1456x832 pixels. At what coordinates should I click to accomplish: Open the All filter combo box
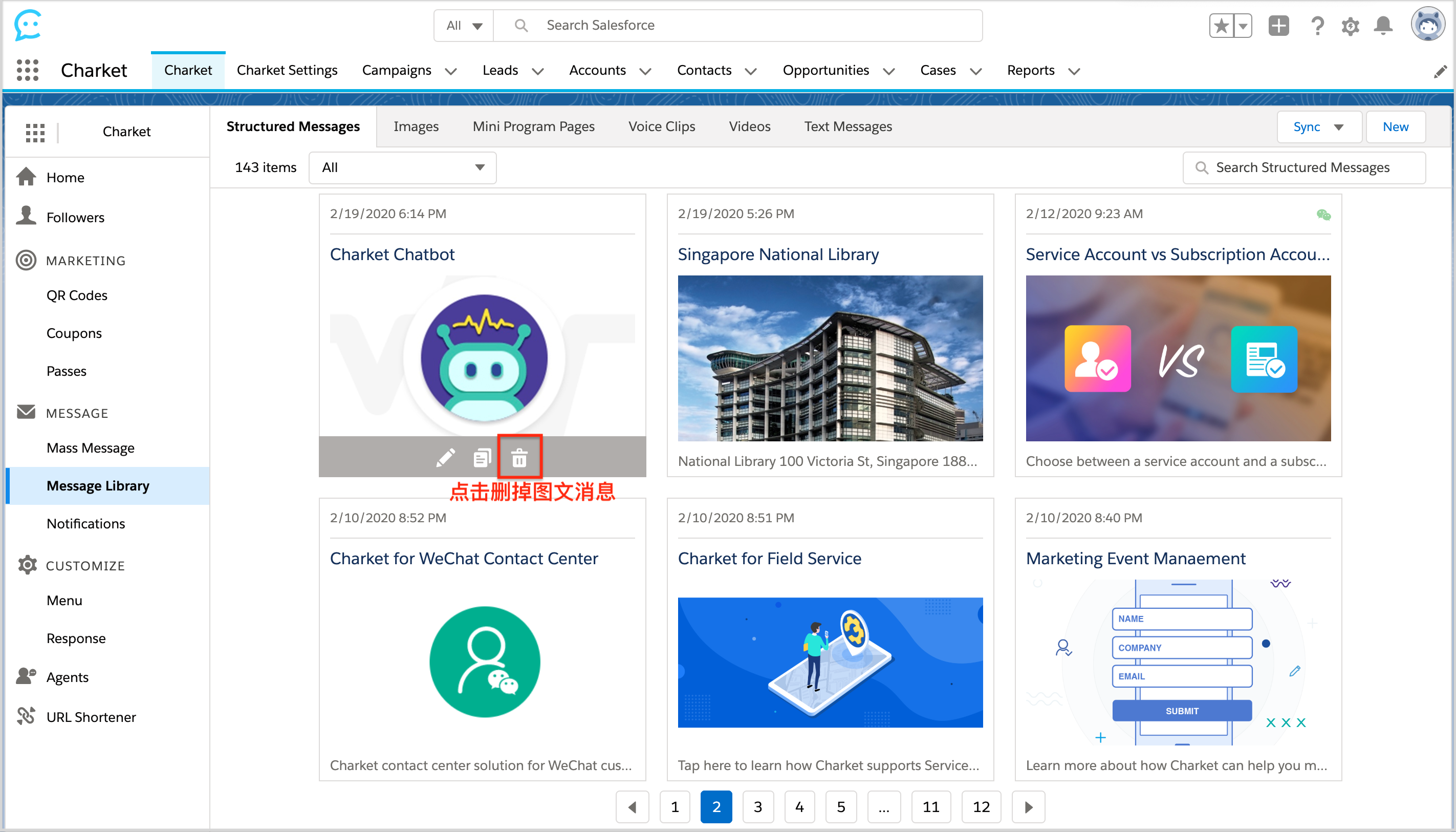coord(403,167)
